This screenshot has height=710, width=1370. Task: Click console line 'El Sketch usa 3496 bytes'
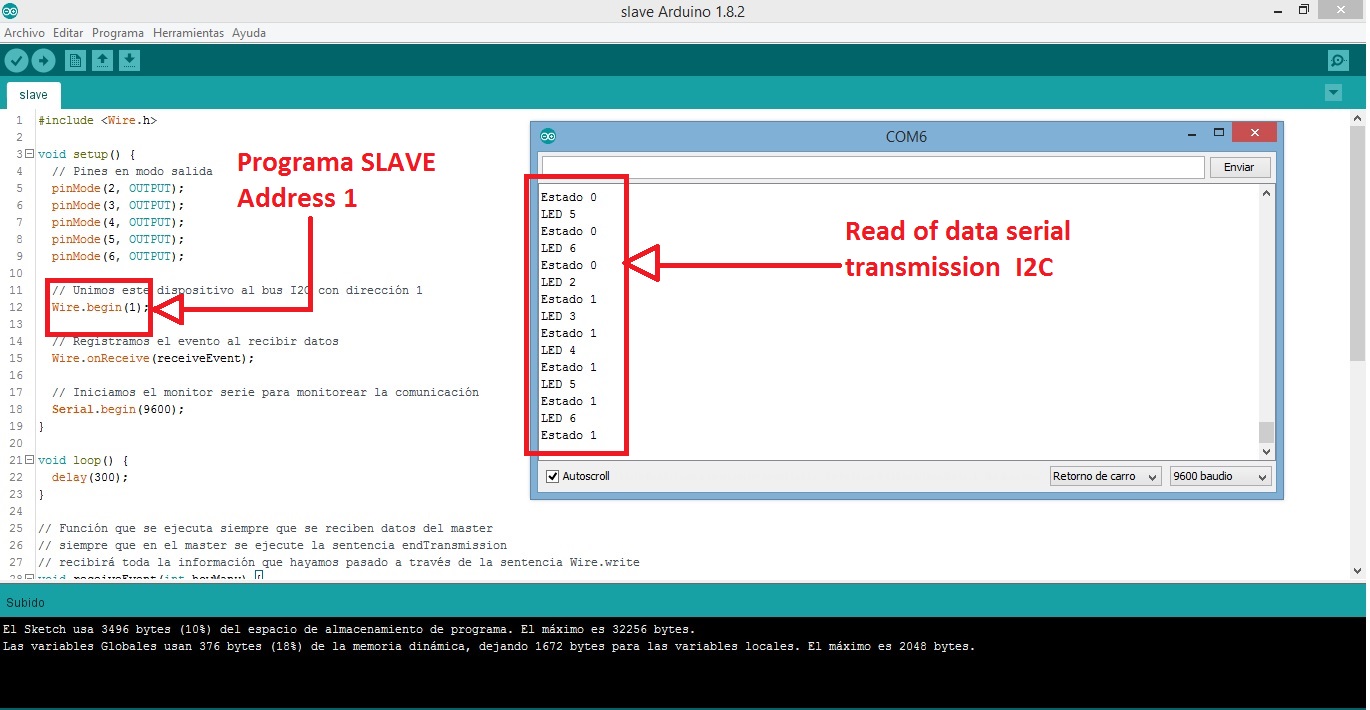349,629
